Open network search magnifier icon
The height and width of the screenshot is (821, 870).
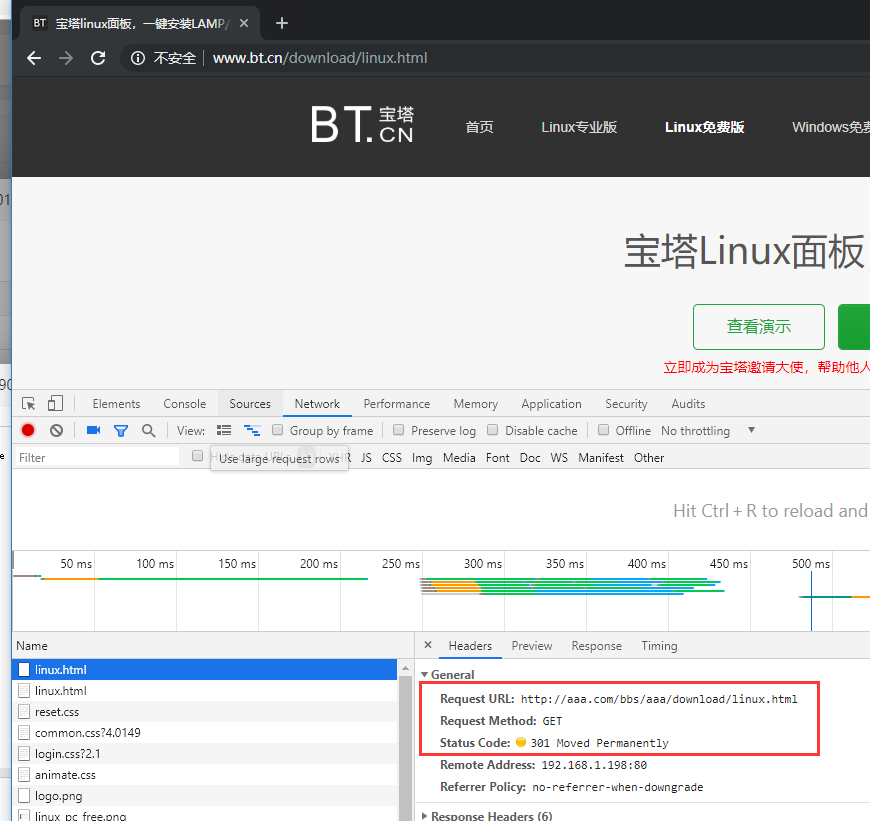click(148, 430)
